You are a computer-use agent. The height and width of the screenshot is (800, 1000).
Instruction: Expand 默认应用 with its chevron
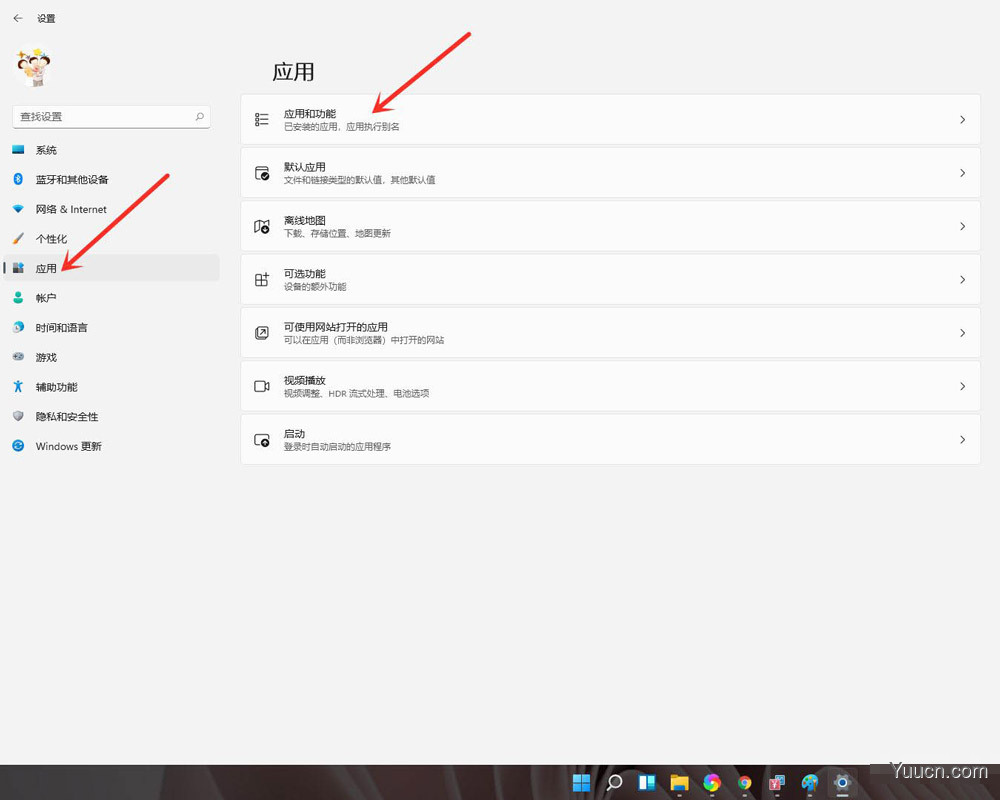pos(962,173)
